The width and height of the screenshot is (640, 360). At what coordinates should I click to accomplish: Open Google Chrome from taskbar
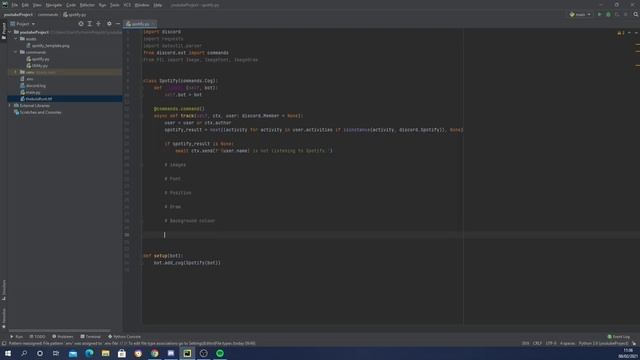point(155,353)
